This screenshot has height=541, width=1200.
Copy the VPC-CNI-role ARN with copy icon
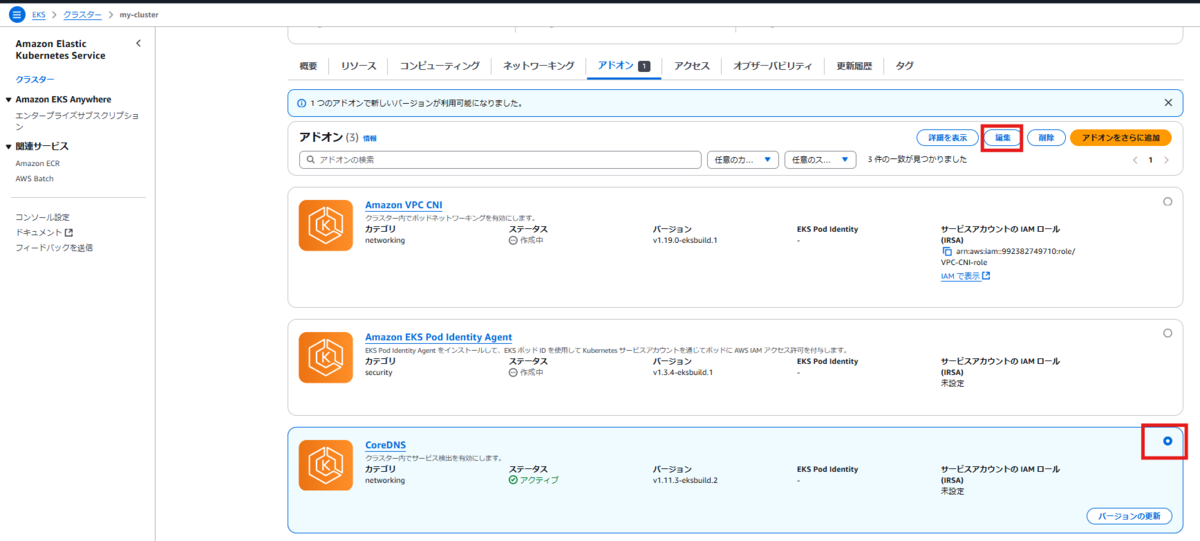pyautogui.click(x=946, y=251)
